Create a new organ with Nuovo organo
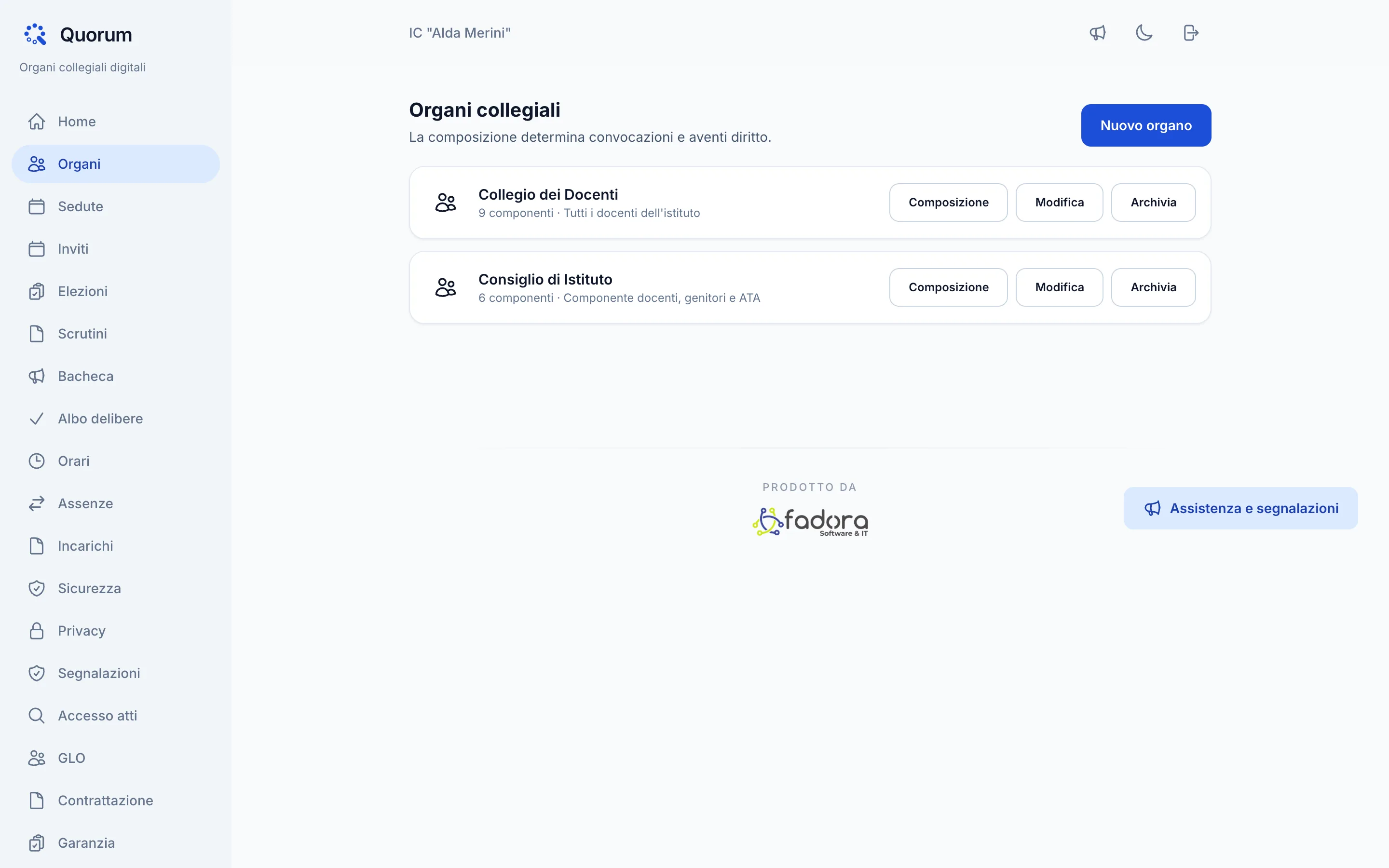Screen dimensions: 1389x868 1145,125
